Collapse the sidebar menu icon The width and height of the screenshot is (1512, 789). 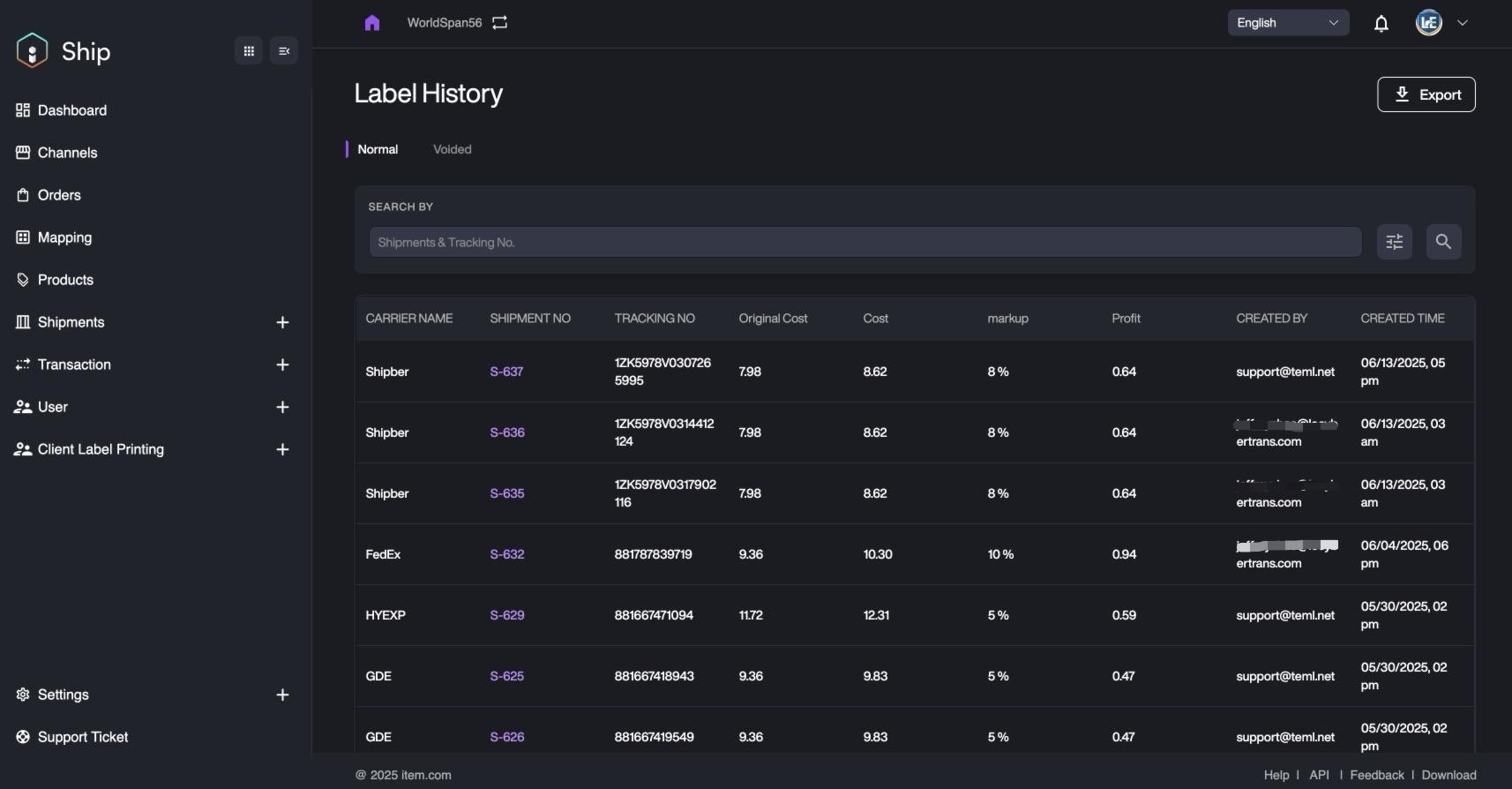(x=284, y=51)
